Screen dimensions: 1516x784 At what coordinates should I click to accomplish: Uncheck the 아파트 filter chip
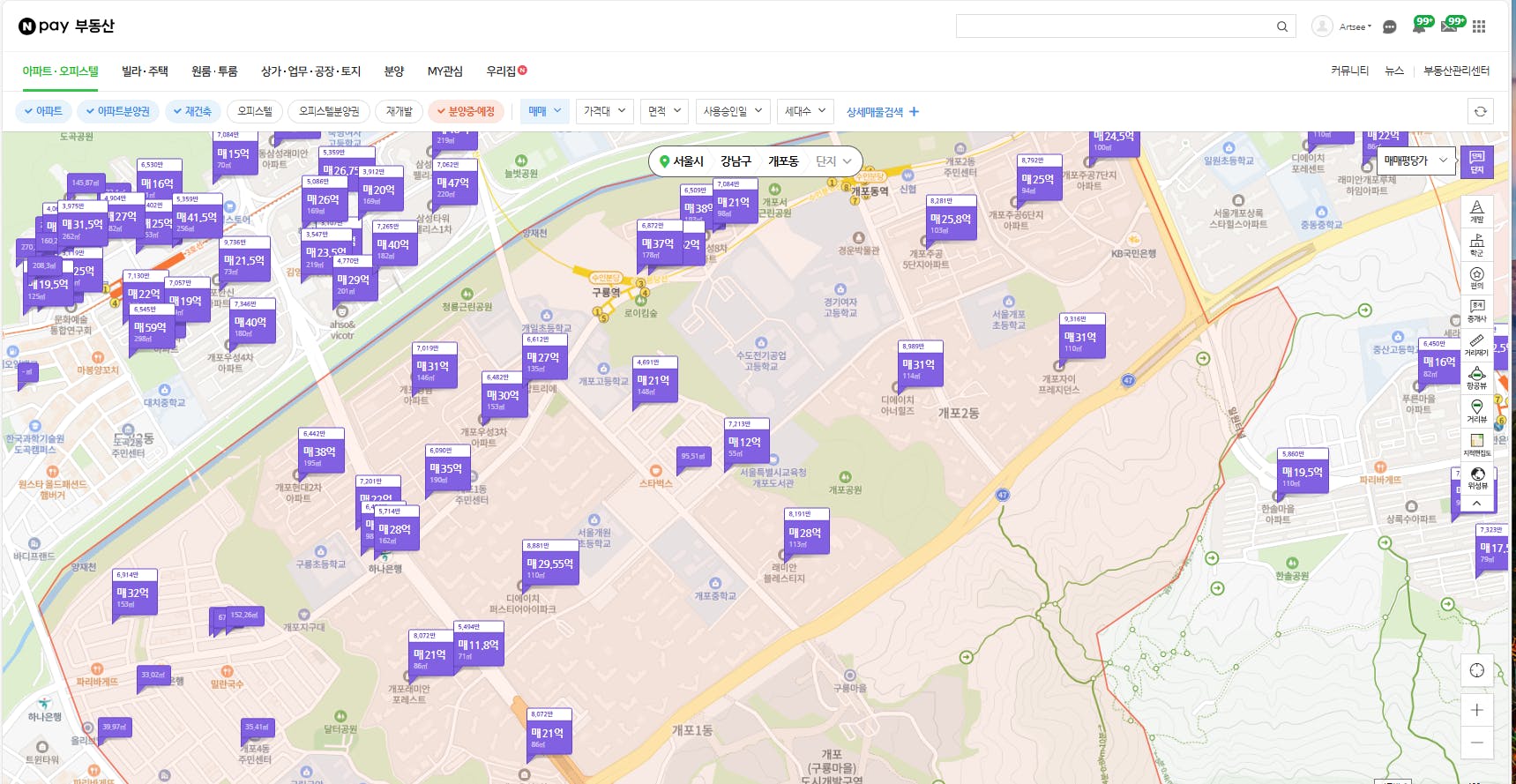43,111
